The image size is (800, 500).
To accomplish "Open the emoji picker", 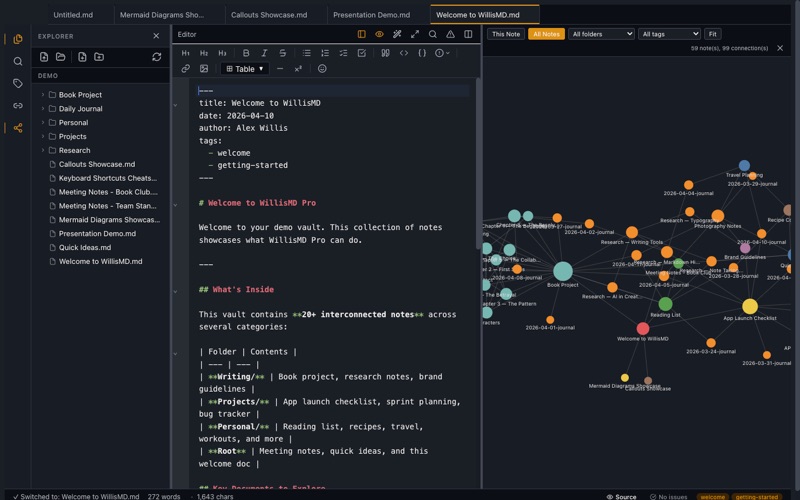I will (322, 68).
